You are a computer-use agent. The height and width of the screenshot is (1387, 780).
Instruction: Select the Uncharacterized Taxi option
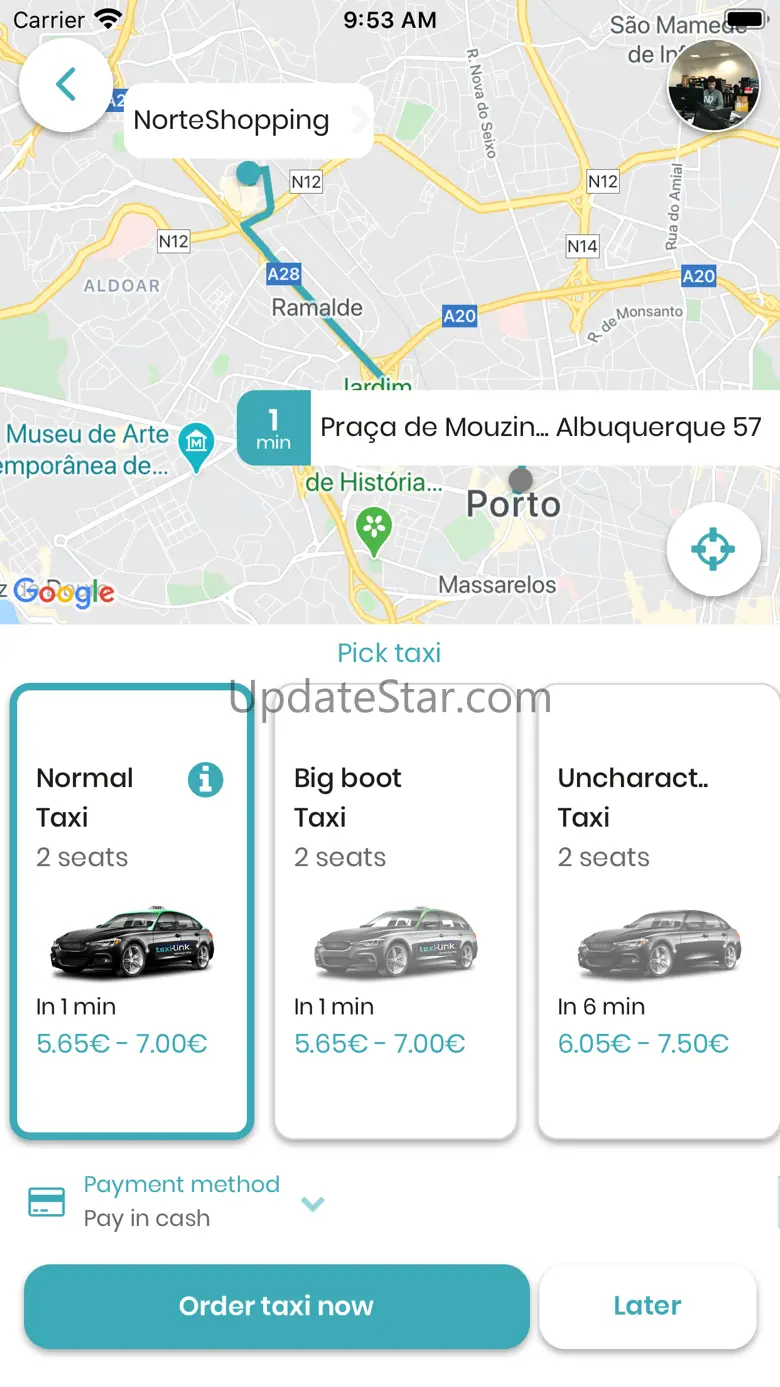click(x=658, y=910)
